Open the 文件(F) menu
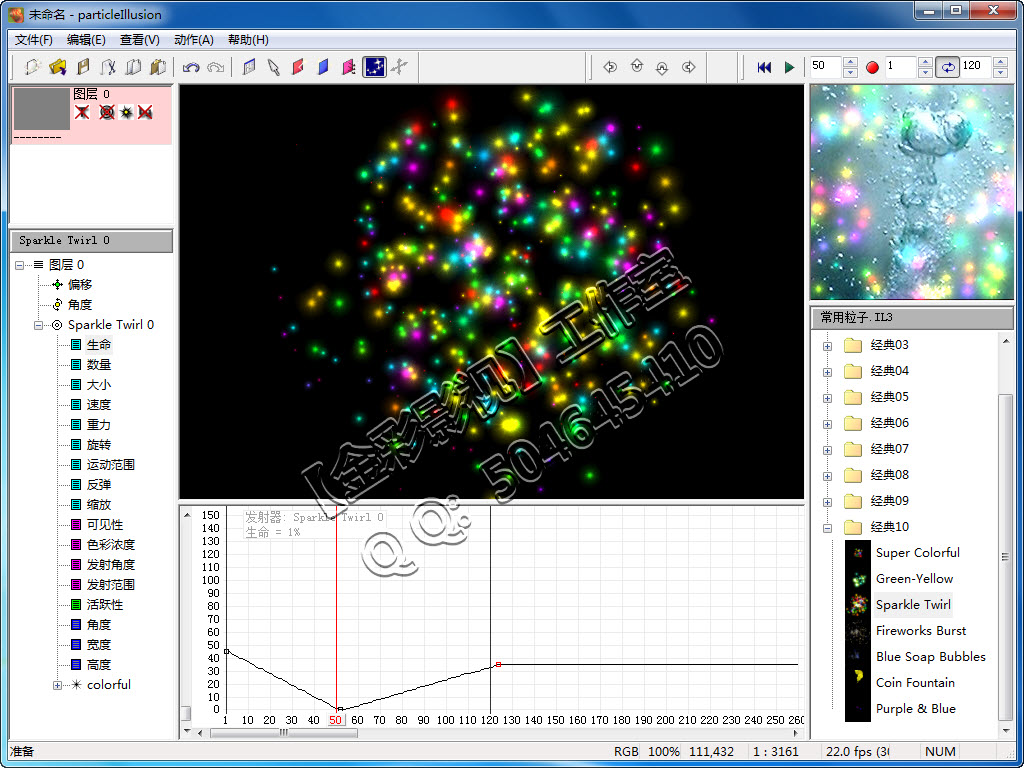Screen dimensions: 1024x768 tap(34, 40)
